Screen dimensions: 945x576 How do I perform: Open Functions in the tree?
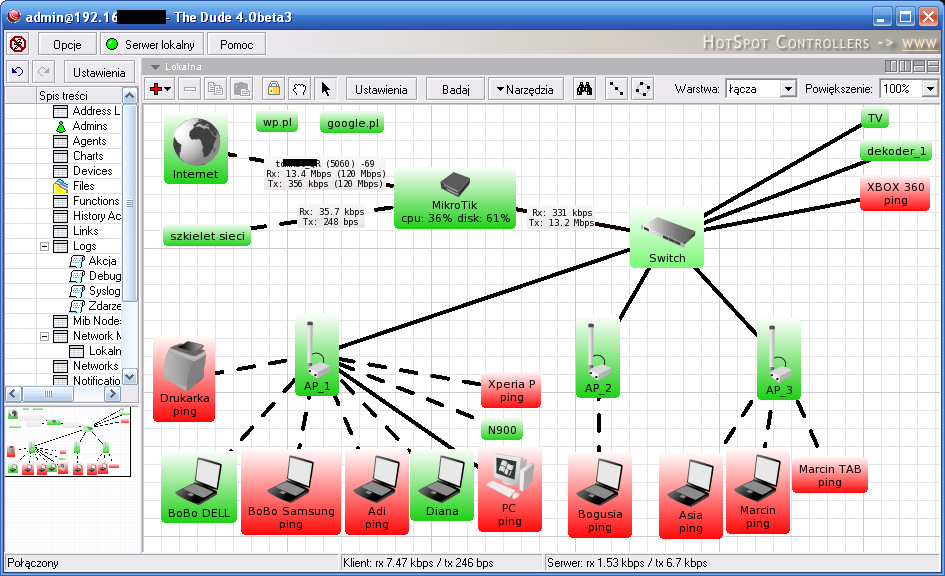96,201
